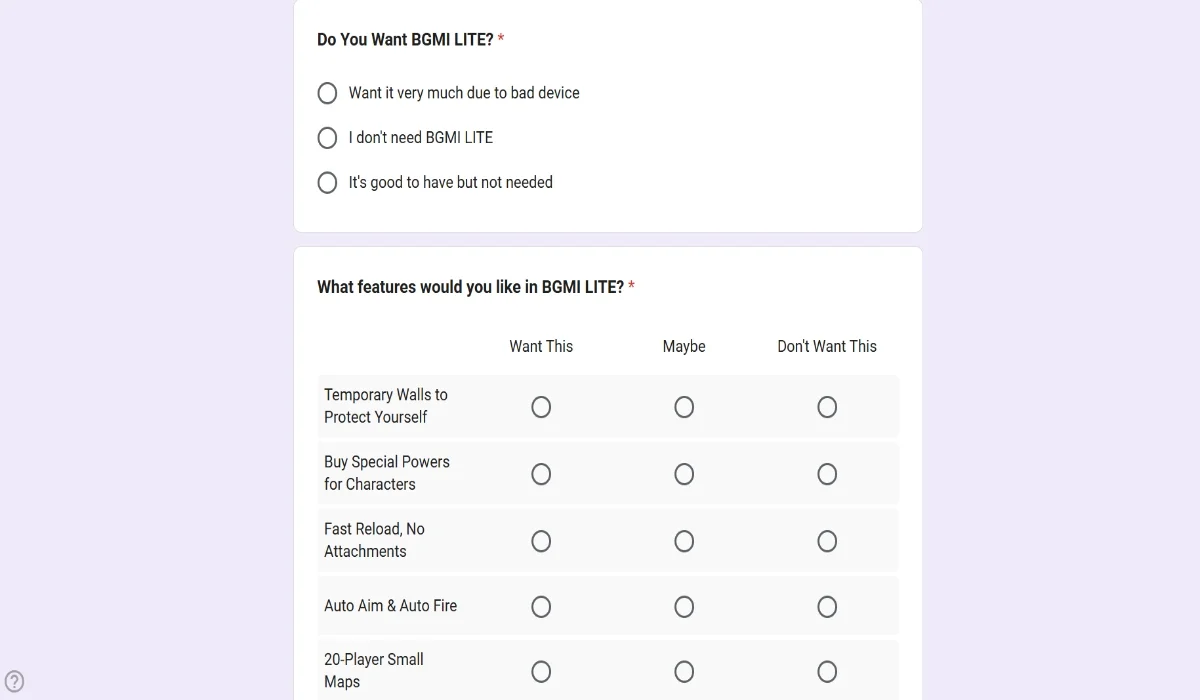The height and width of the screenshot is (700, 1200).
Task: Select 'Maybe' for Auto Aim & Auto Fire
Action: tap(684, 607)
